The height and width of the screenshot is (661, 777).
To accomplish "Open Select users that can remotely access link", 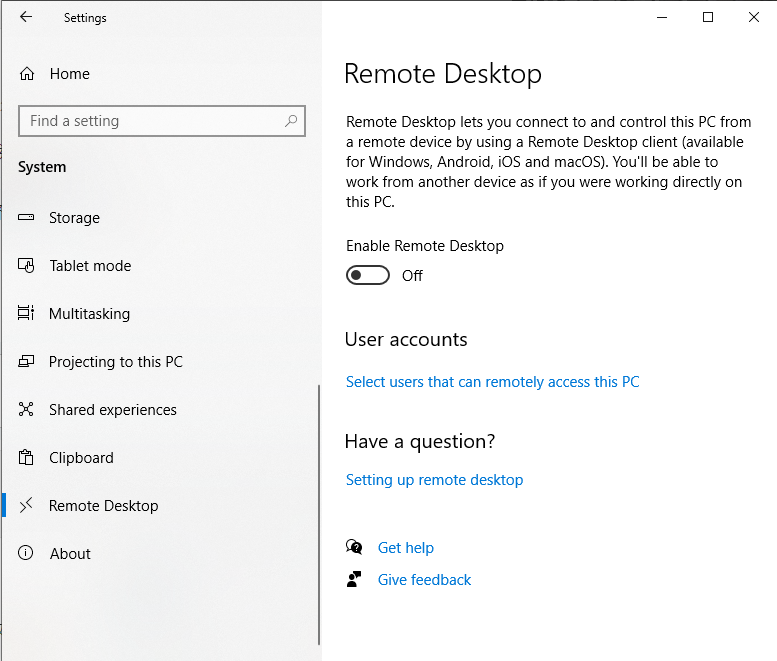I will coord(493,382).
